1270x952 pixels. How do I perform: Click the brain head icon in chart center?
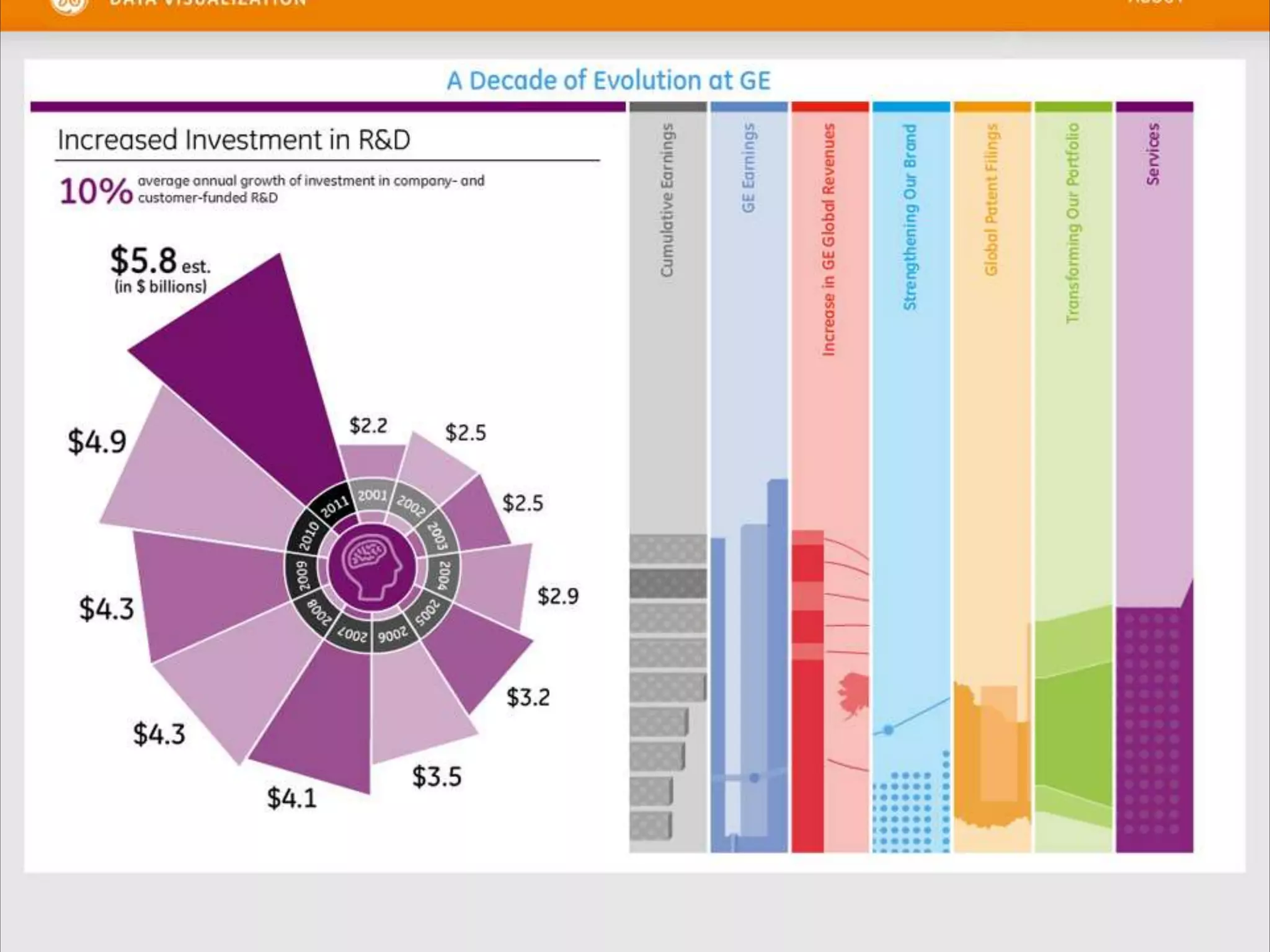point(372,568)
